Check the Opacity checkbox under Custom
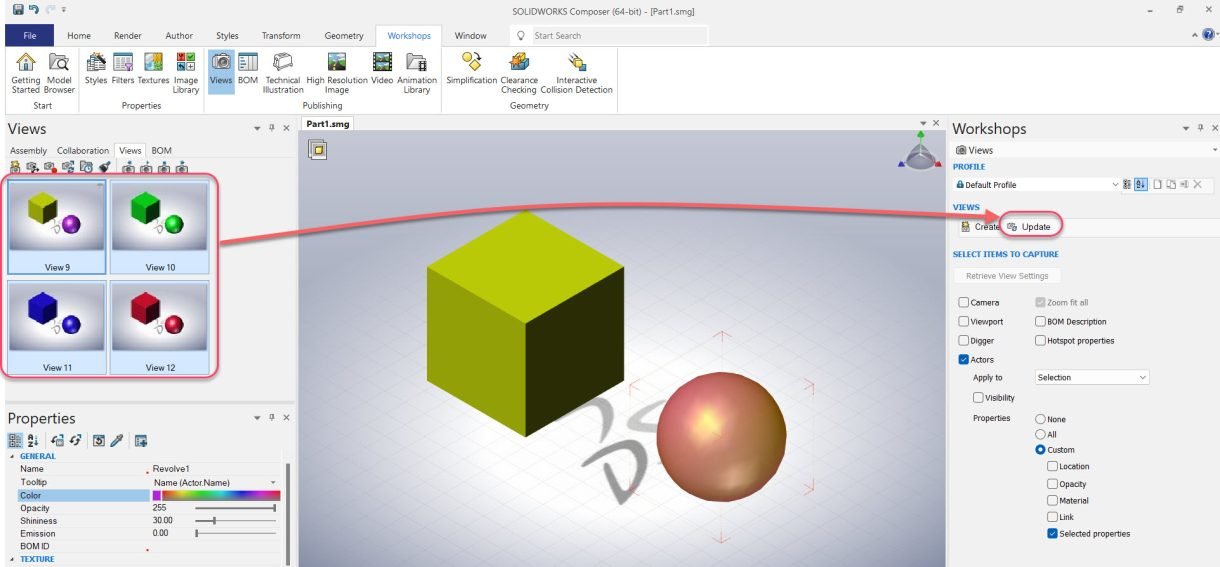1220x567 pixels. click(x=1052, y=483)
